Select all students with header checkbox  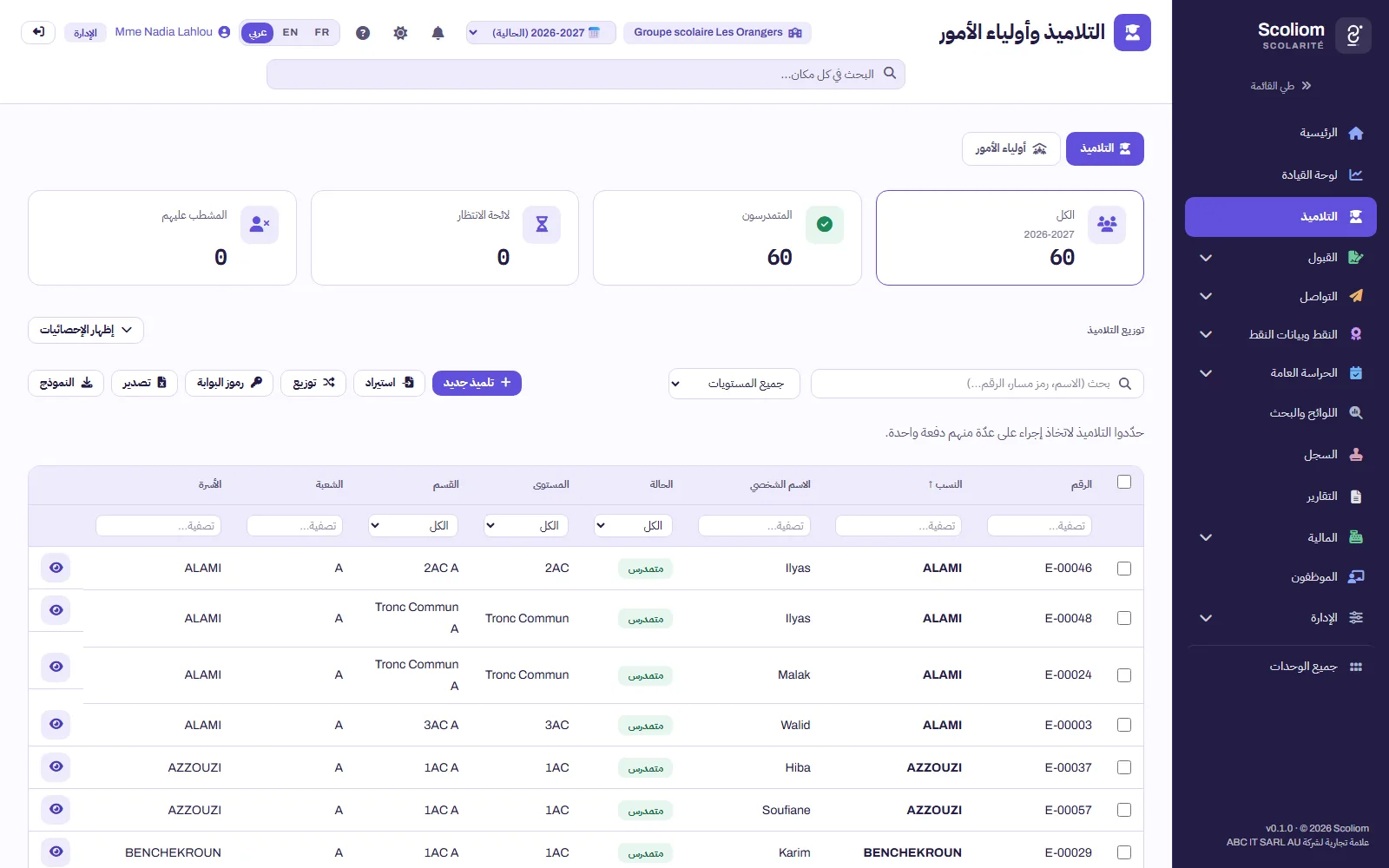pos(1124,482)
